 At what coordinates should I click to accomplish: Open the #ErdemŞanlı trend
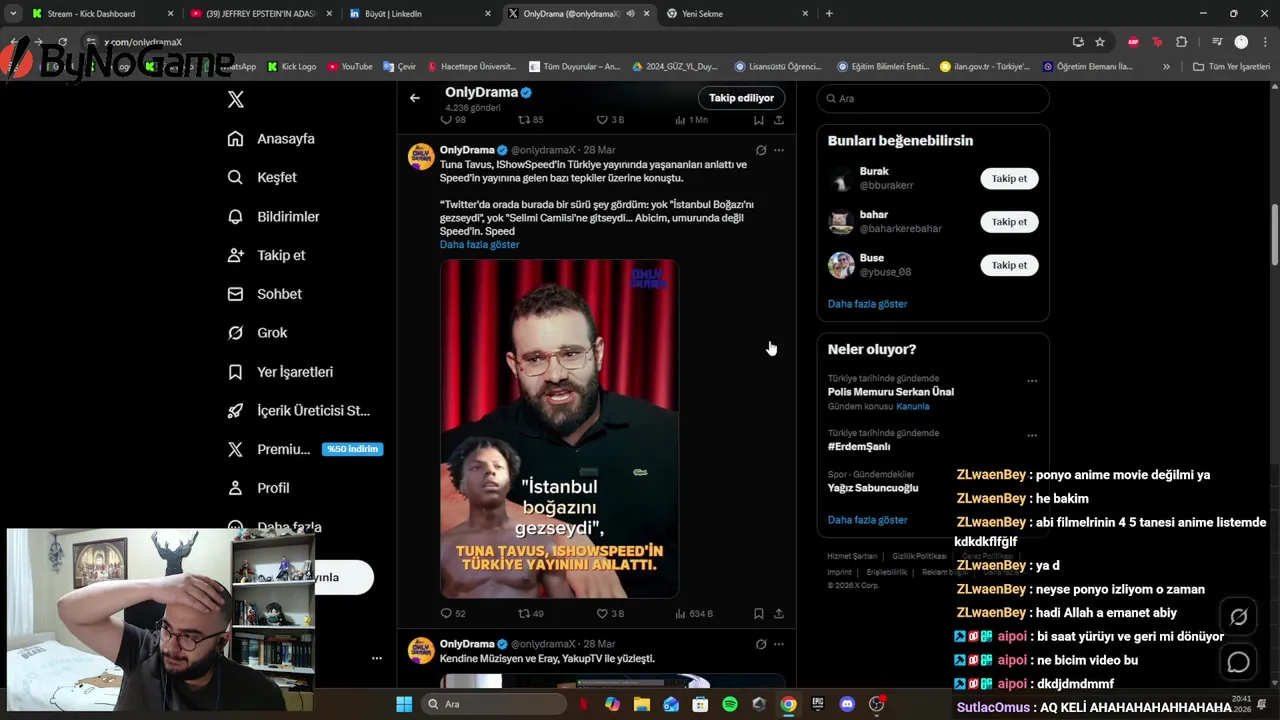pyautogui.click(x=858, y=447)
